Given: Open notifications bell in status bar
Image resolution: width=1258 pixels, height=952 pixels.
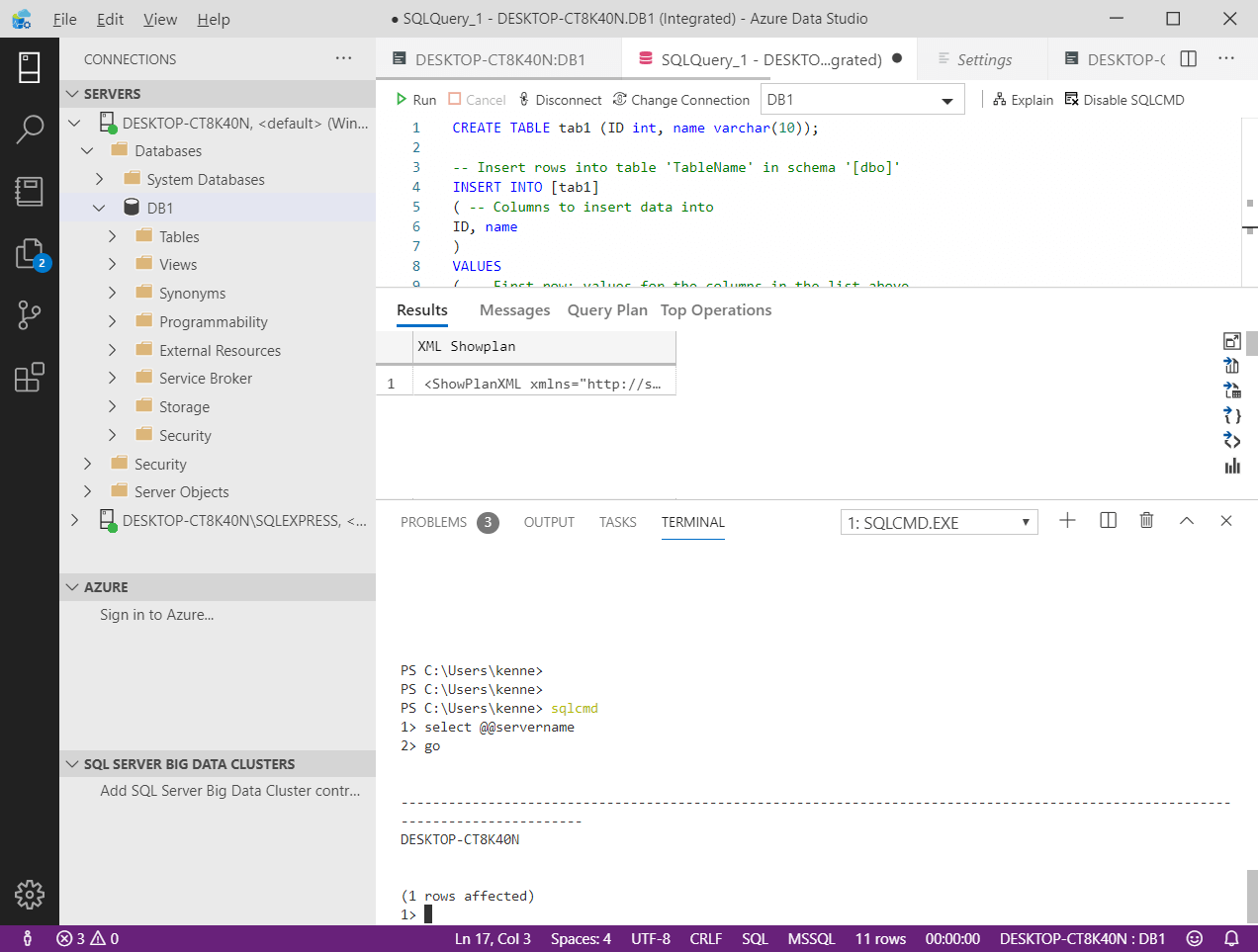Looking at the screenshot, I should click(1231, 938).
